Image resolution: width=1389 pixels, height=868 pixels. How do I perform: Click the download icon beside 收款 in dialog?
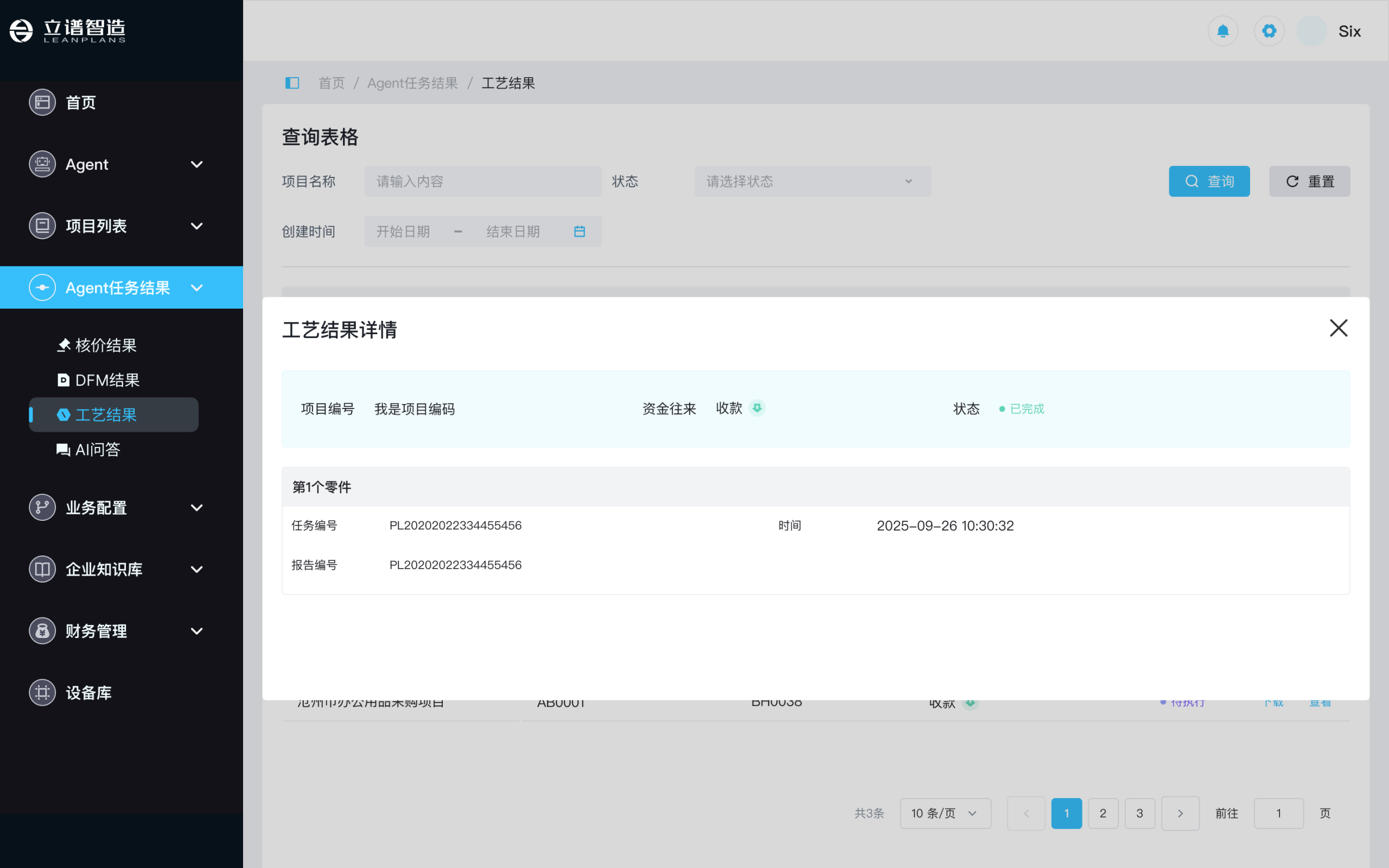[757, 407]
